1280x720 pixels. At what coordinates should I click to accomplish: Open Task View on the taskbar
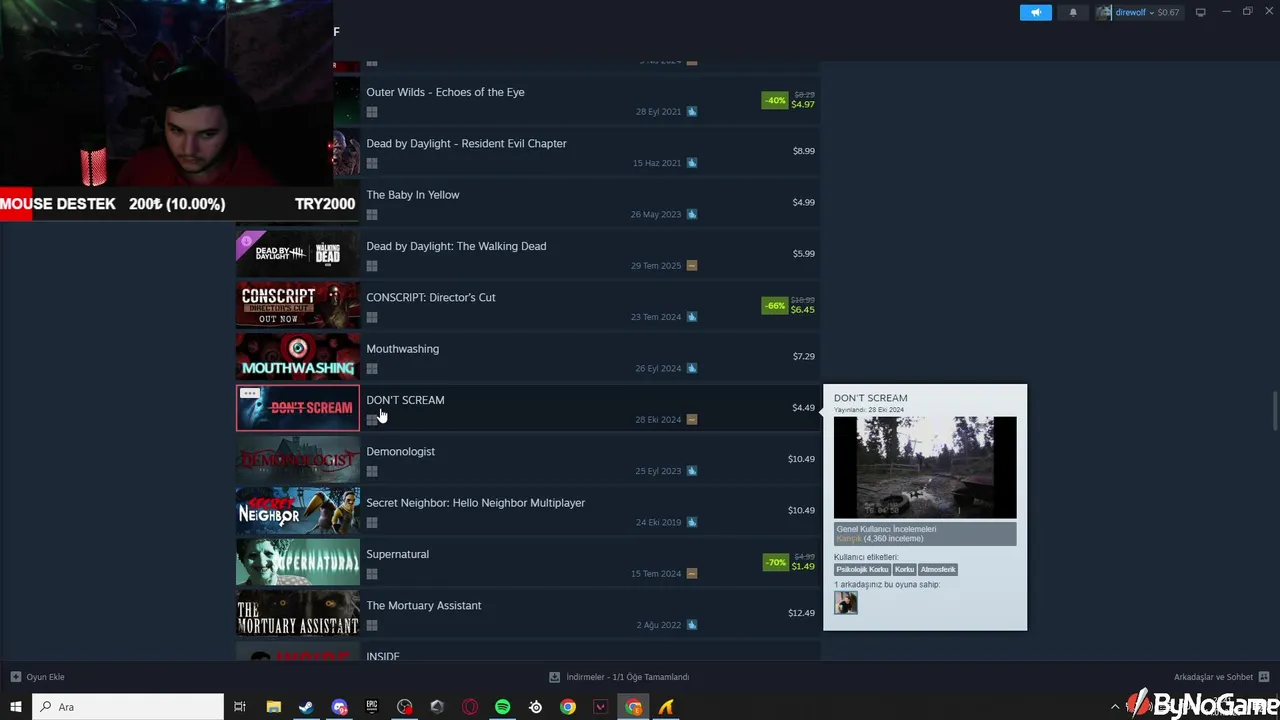click(240, 707)
